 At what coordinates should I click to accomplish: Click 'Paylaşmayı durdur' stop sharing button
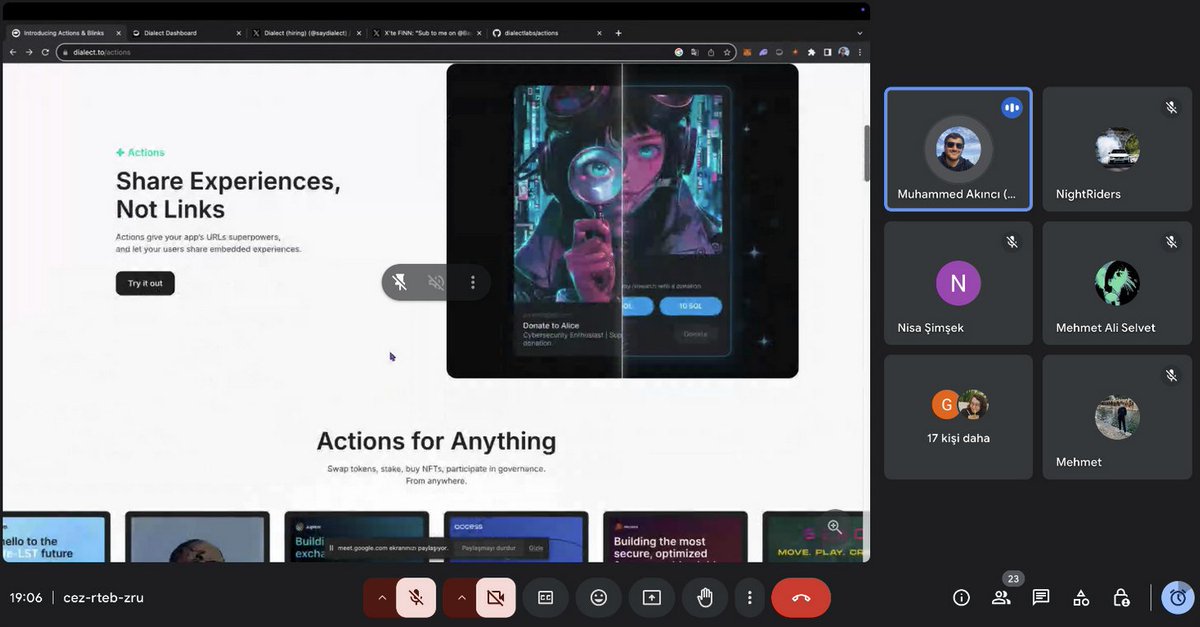click(x=489, y=548)
